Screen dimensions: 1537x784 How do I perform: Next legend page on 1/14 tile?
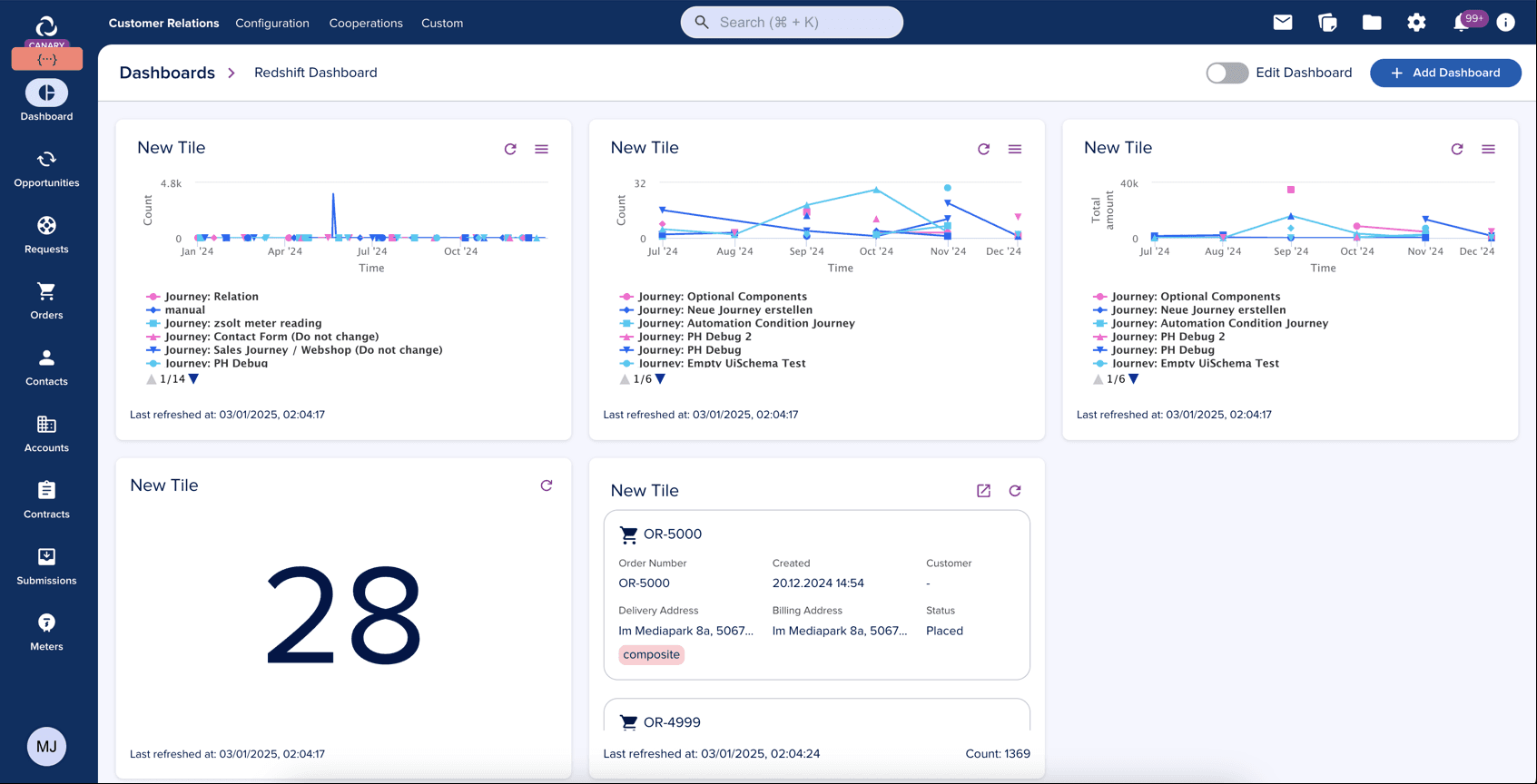(x=193, y=379)
